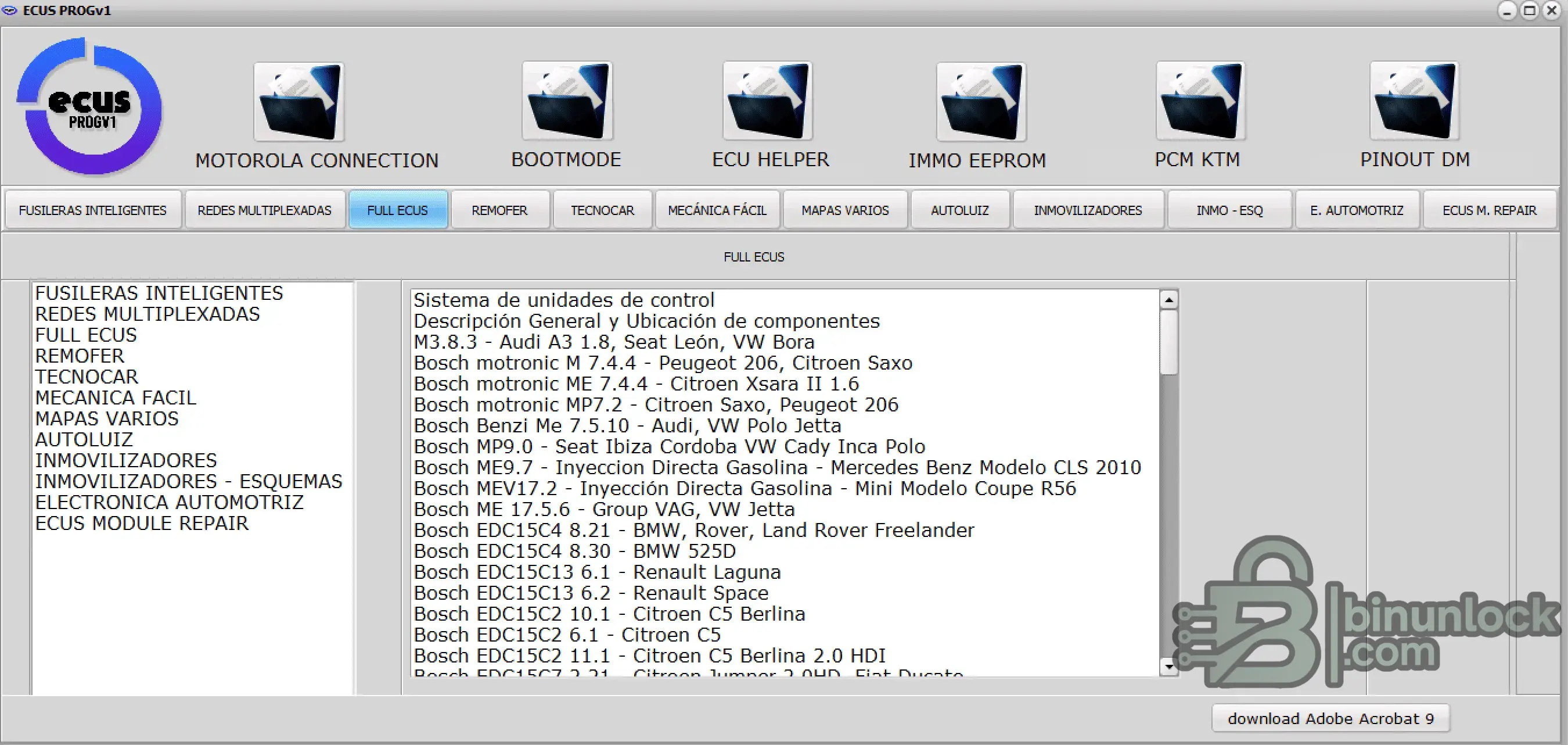Open the TECNOCAR tab
1568x745 pixels.
coord(603,210)
